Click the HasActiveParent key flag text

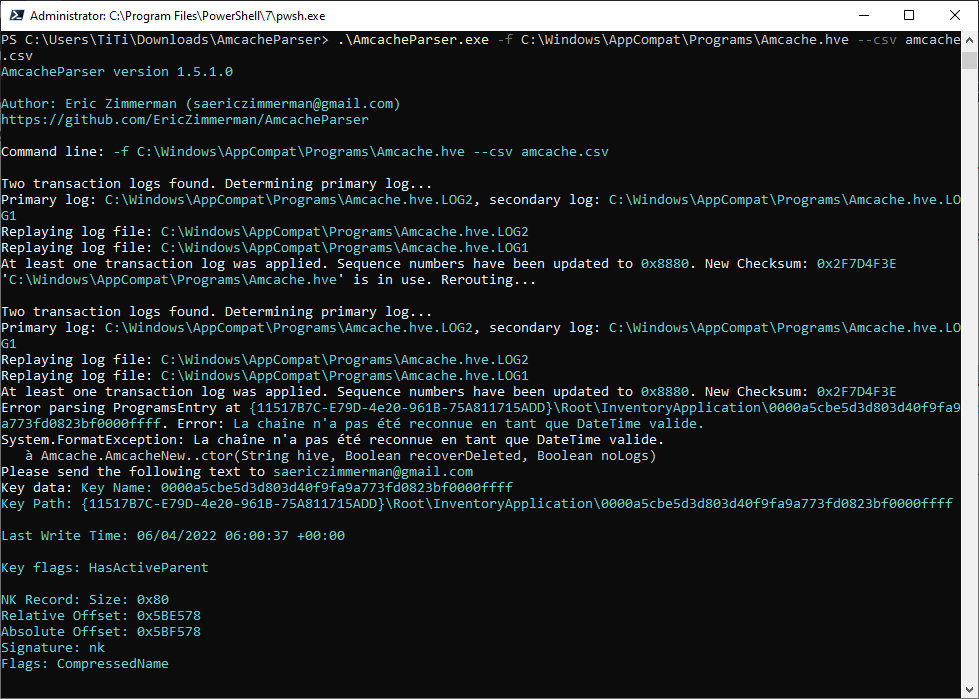click(148, 568)
